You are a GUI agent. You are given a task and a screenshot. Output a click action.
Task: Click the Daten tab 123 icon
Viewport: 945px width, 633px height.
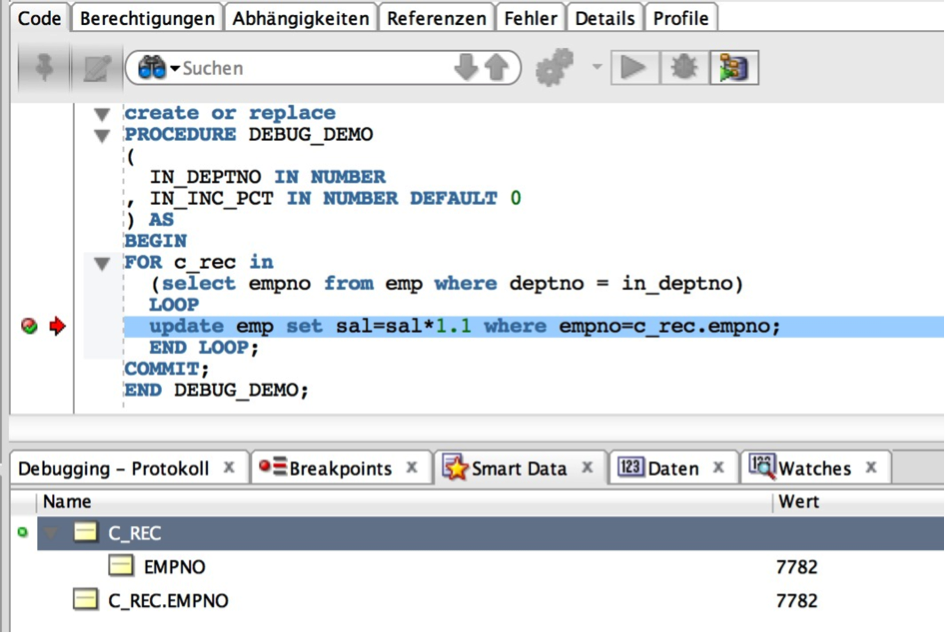(631, 467)
